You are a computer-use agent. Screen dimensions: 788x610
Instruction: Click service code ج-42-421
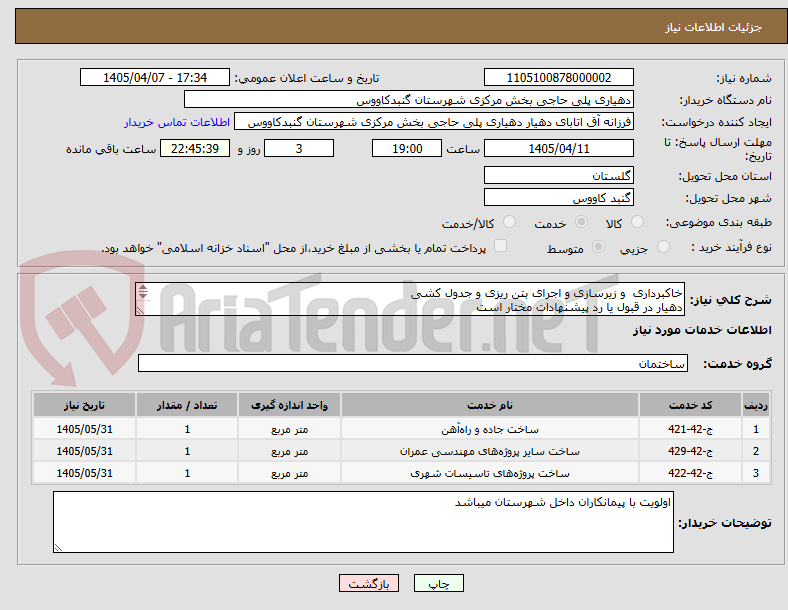691,429
